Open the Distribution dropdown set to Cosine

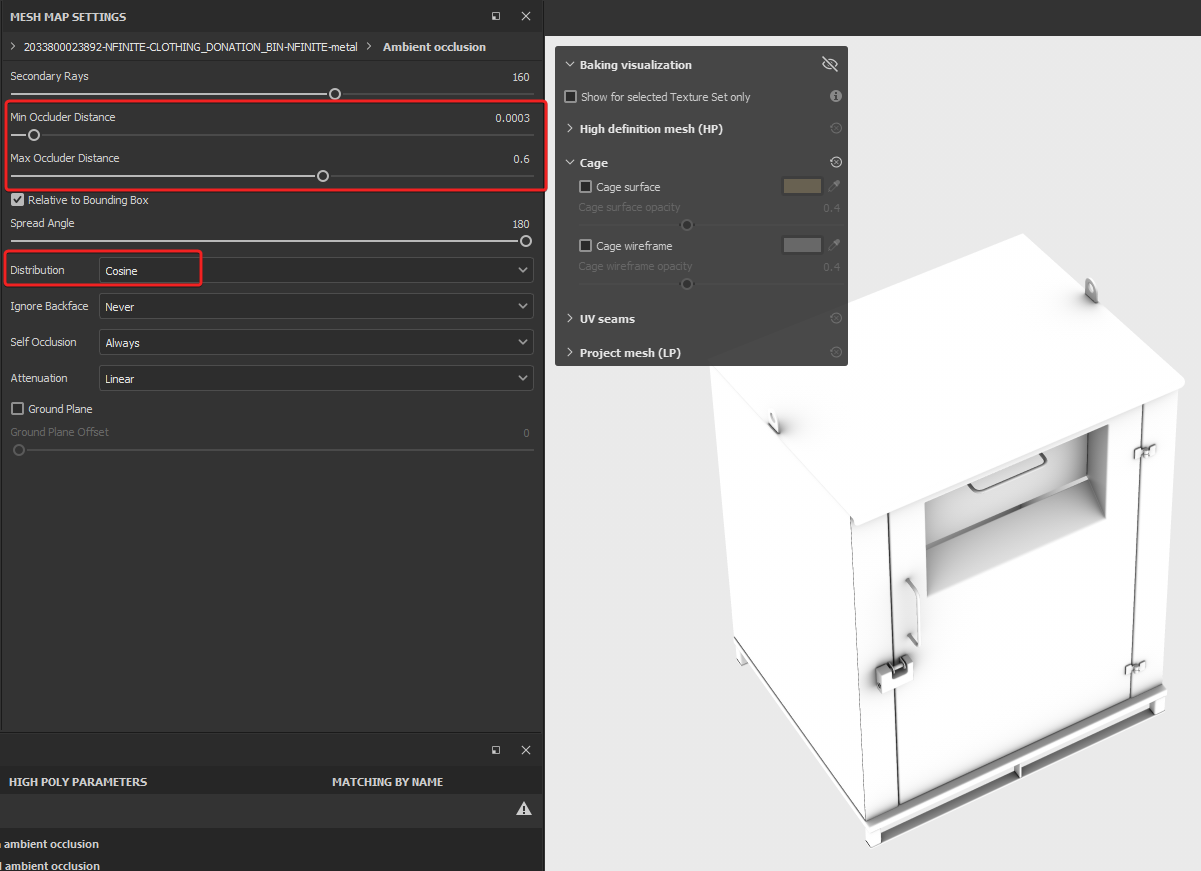(316, 270)
